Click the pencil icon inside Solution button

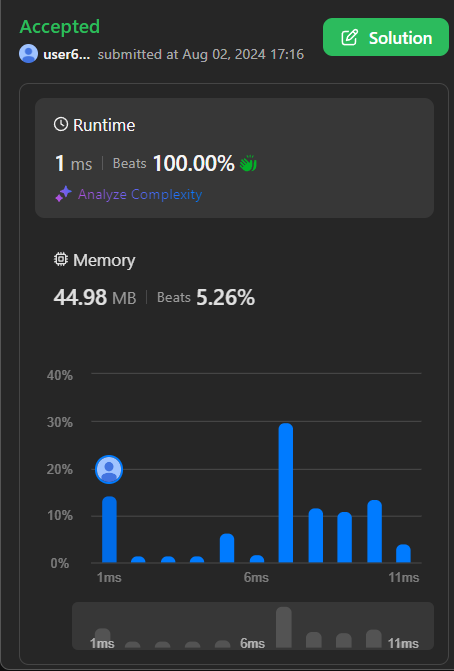point(349,37)
